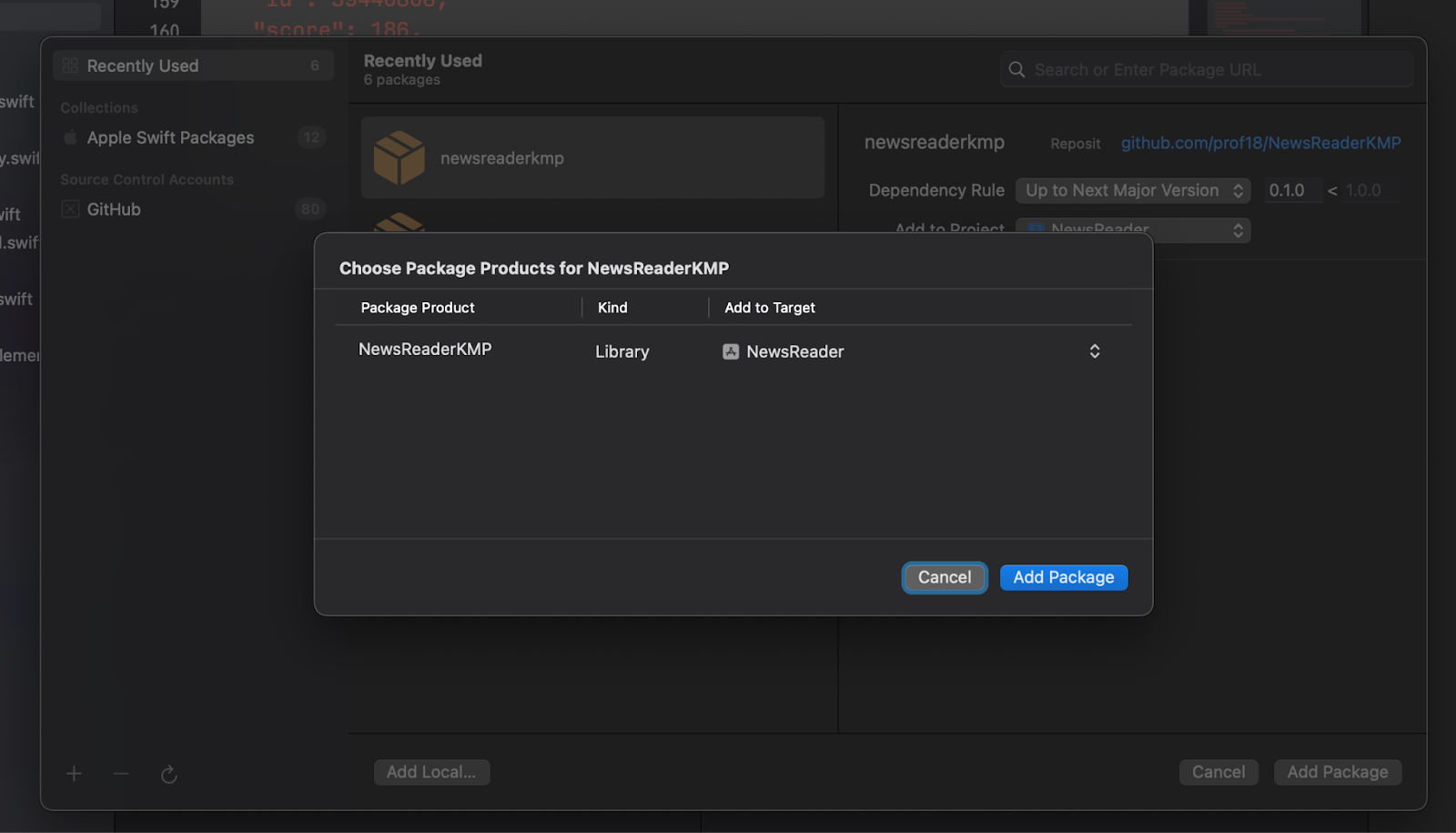Click the Add Local... button
This screenshot has width=1456, height=833.
click(431, 772)
